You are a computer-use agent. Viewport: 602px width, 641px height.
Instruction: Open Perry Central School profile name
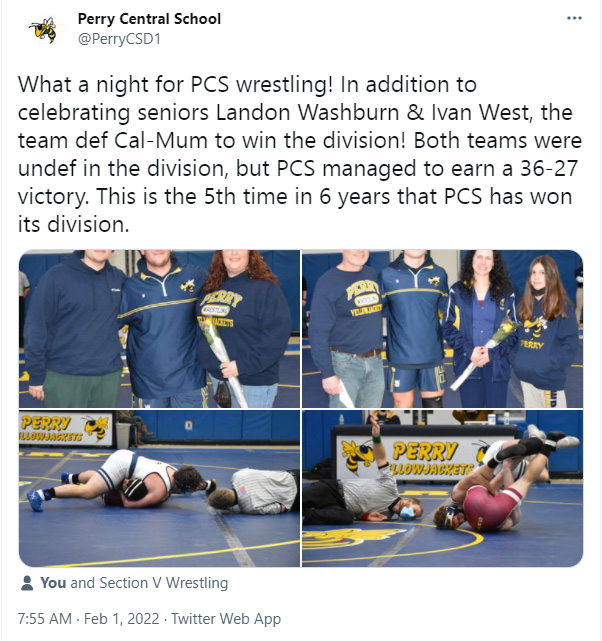tap(149, 19)
